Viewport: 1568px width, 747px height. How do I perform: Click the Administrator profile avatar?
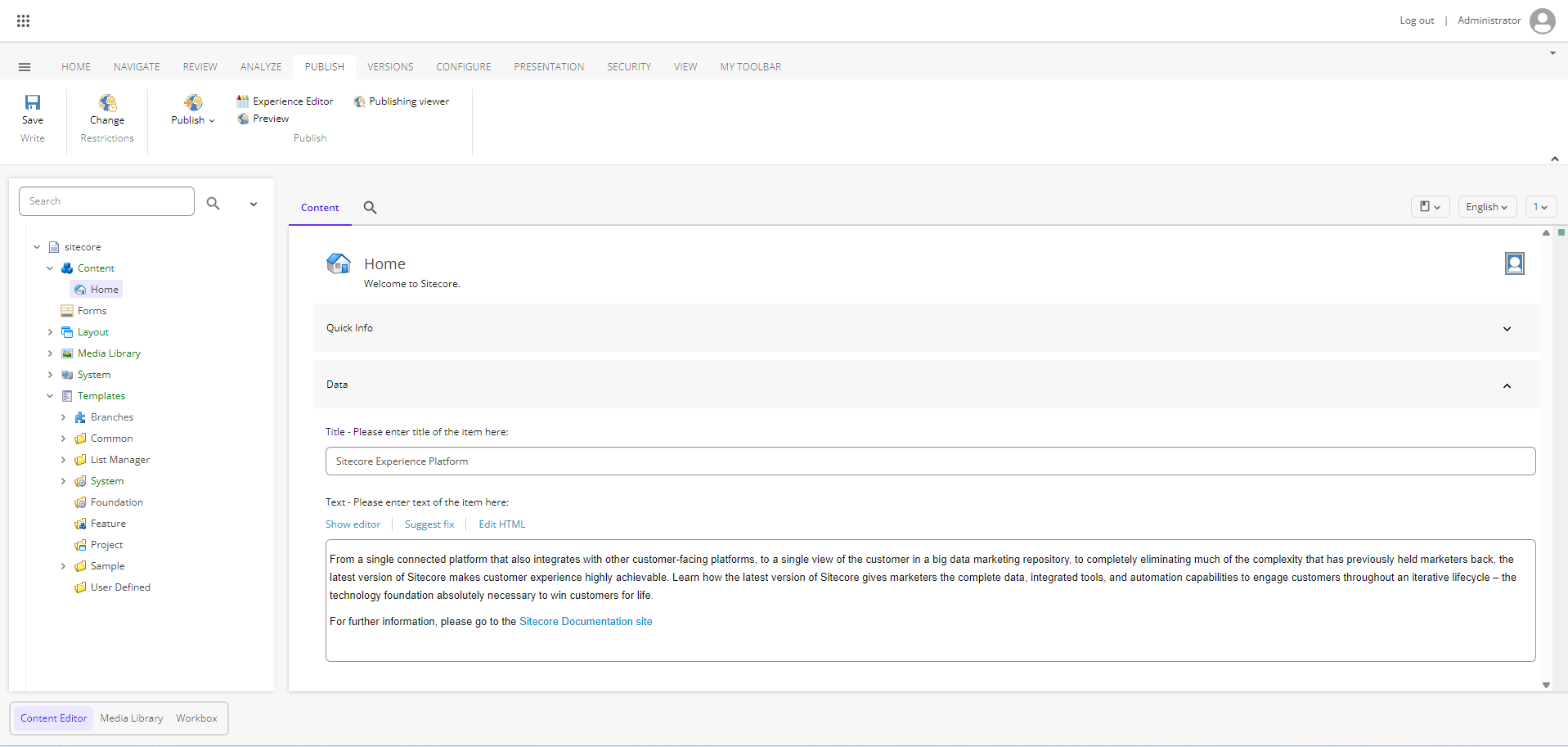click(1542, 20)
